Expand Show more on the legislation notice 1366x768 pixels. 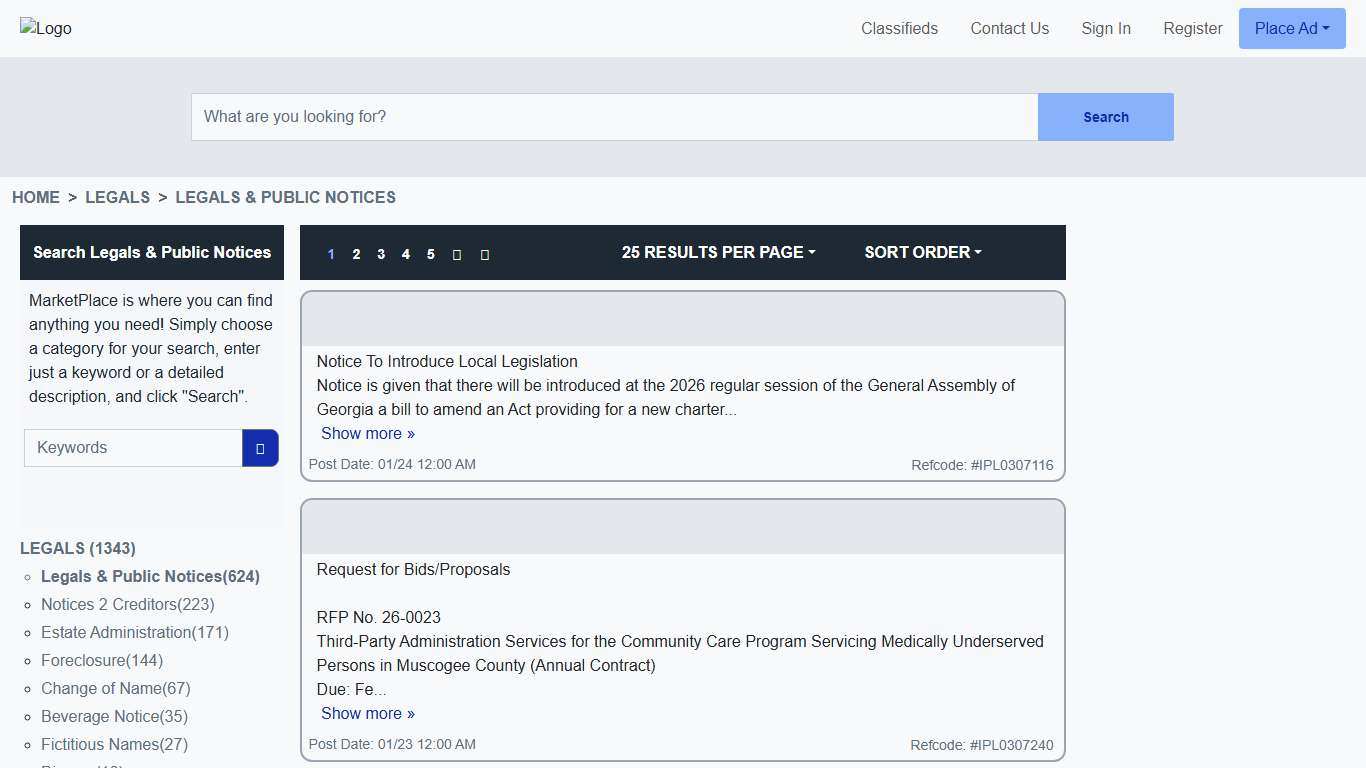click(x=367, y=433)
